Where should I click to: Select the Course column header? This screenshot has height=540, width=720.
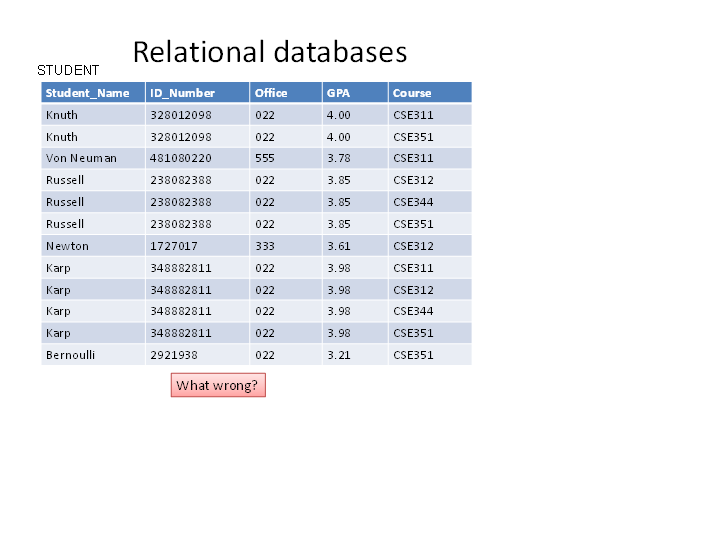point(430,93)
